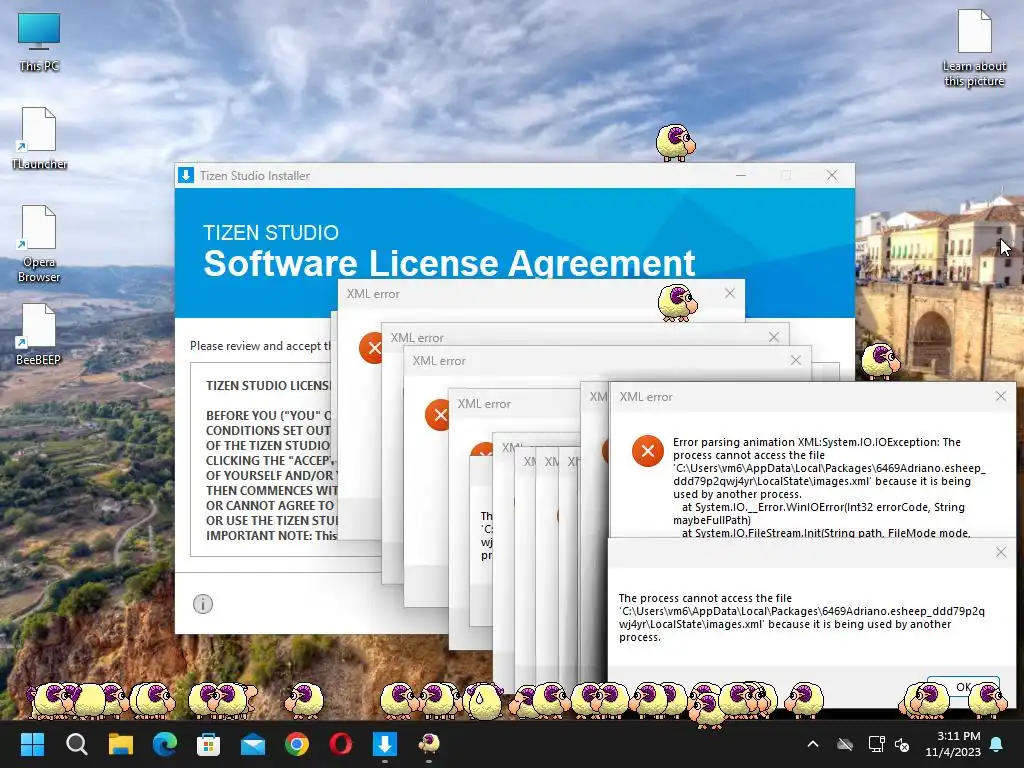The image size is (1024, 768).
Task: Click the sheep on the first XML error dialog
Action: coord(677,302)
